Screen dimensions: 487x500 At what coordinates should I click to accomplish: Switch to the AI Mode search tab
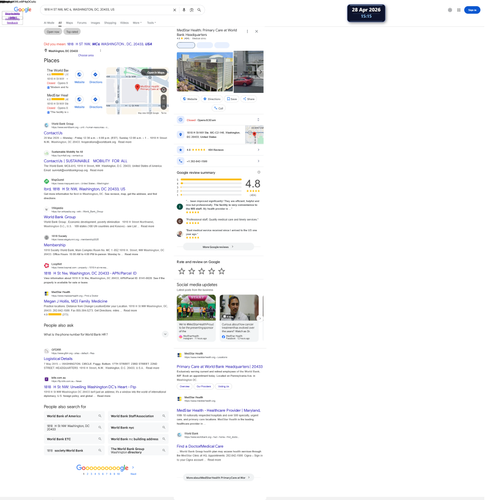[x=49, y=23]
